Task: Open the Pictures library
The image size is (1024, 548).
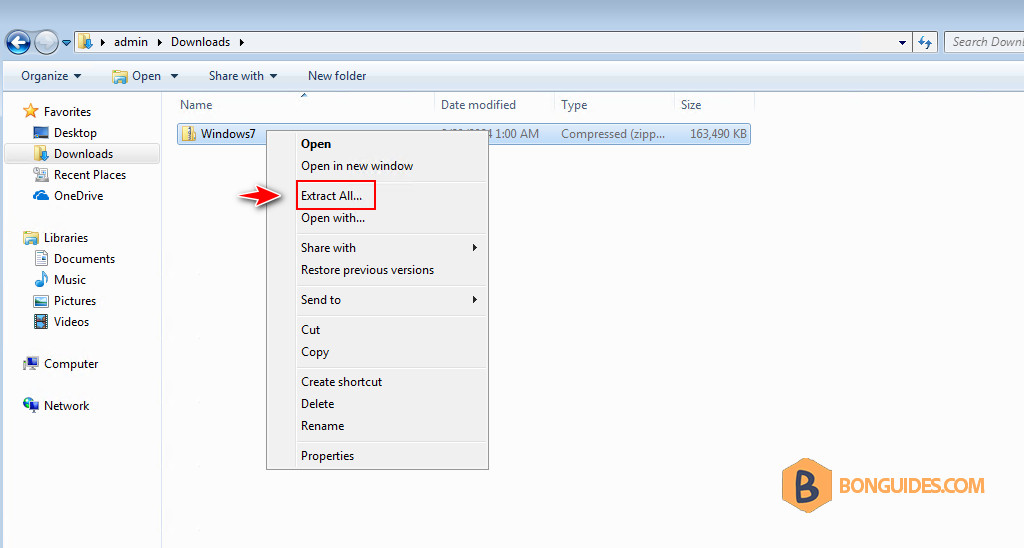Action: pyautogui.click(x=75, y=300)
